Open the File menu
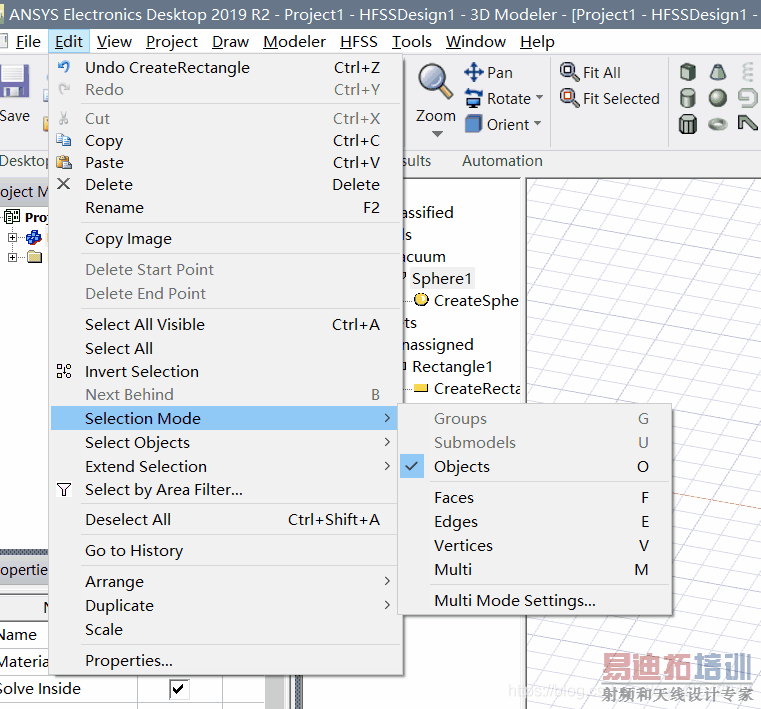Screen dimensions: 761x709 (28, 42)
